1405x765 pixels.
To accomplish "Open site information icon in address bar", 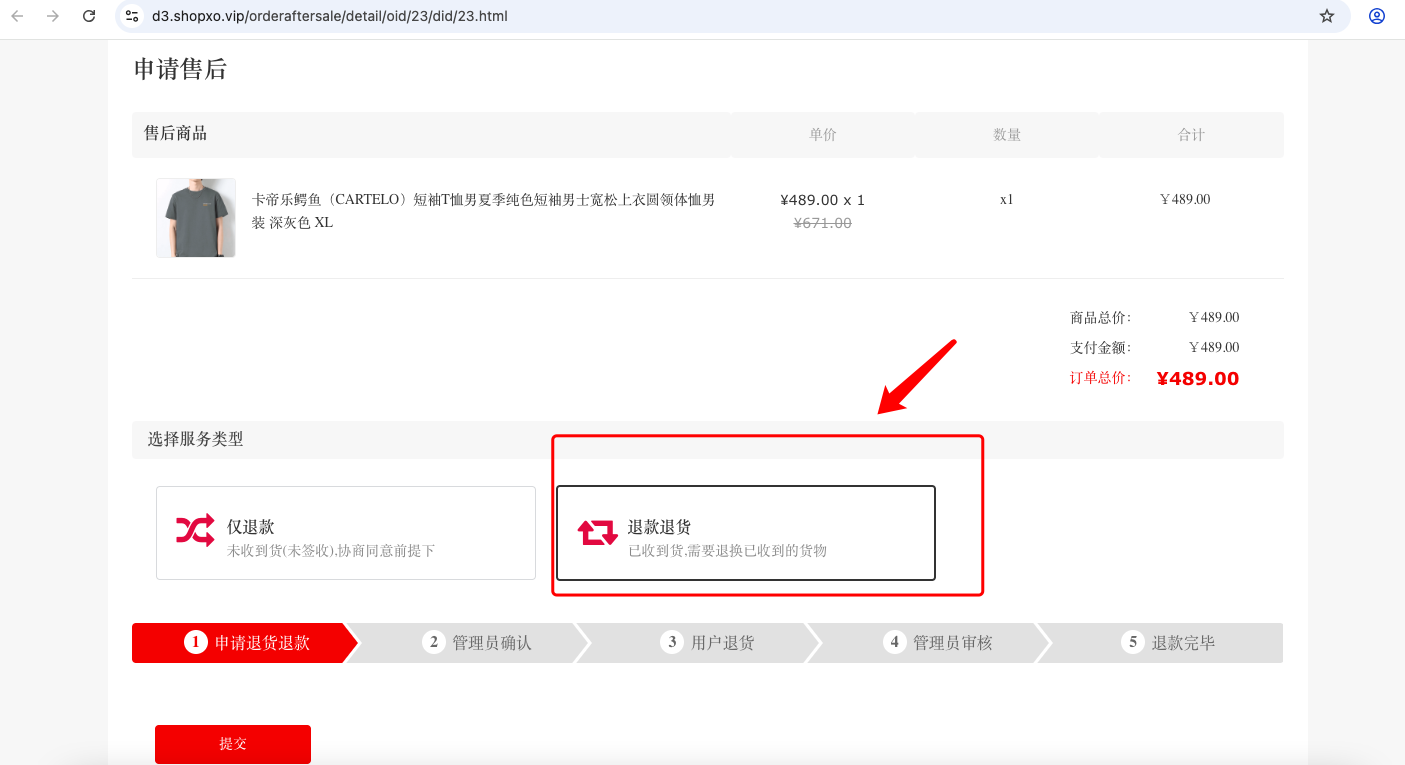I will tap(132, 16).
